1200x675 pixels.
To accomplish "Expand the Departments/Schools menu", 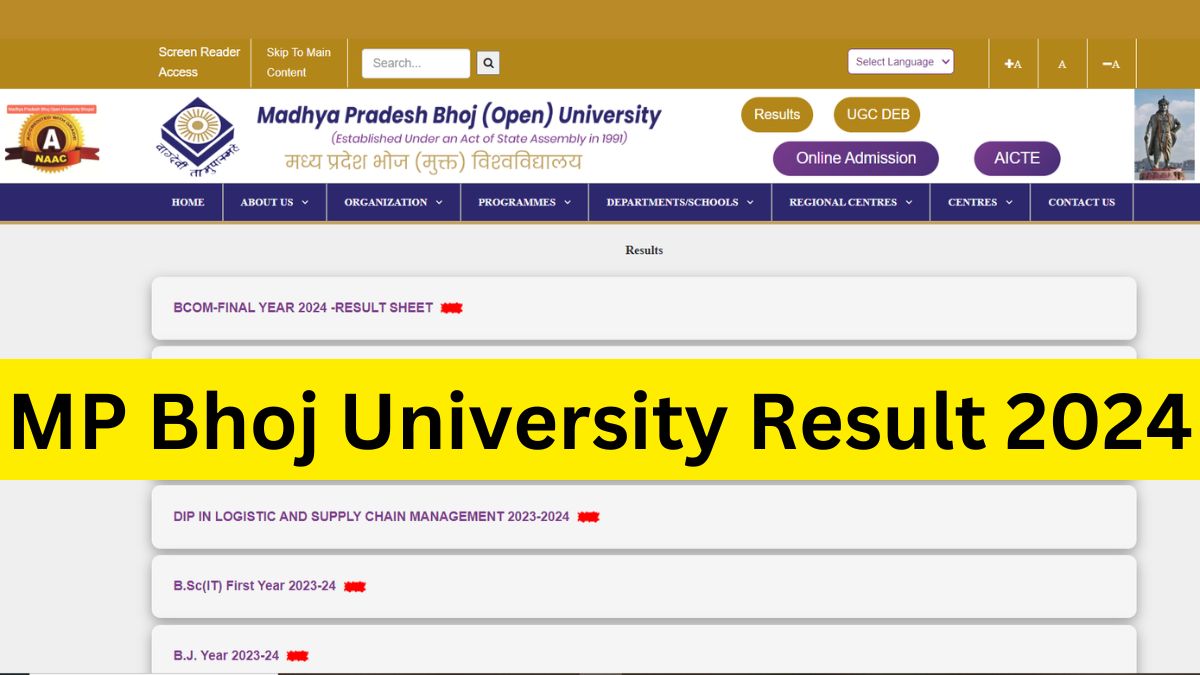I will tap(680, 202).
